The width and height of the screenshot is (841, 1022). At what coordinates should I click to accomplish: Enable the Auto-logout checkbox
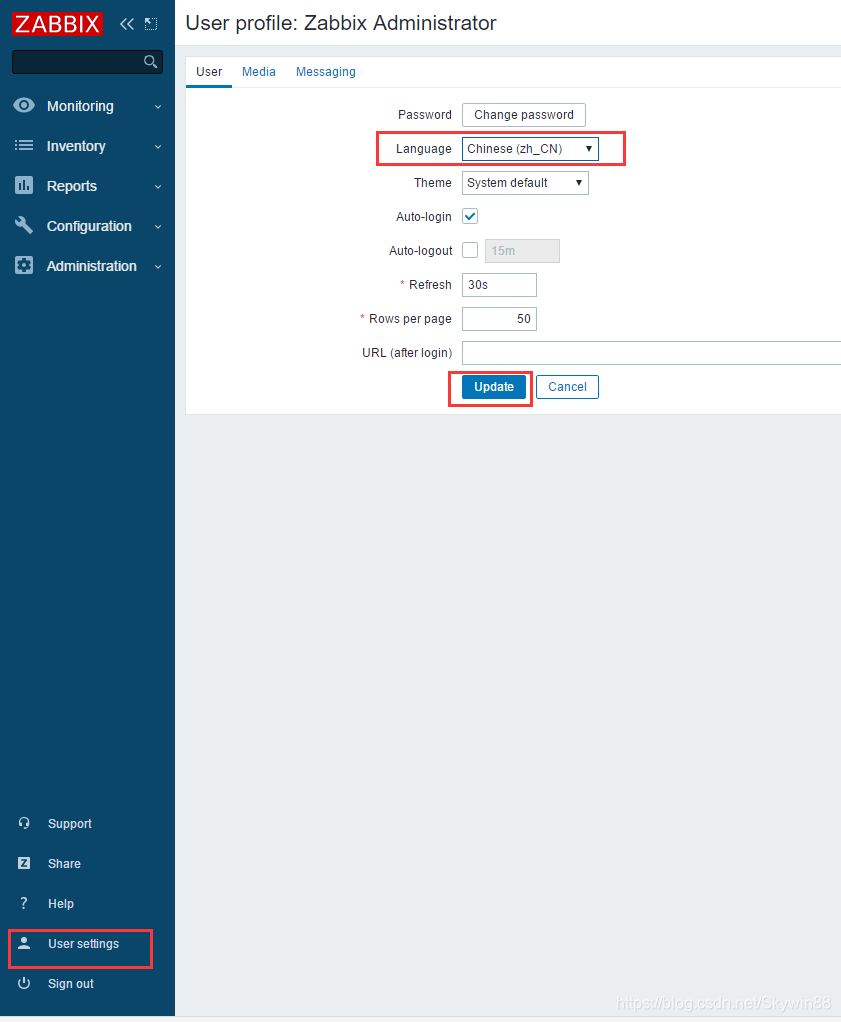[x=470, y=250]
